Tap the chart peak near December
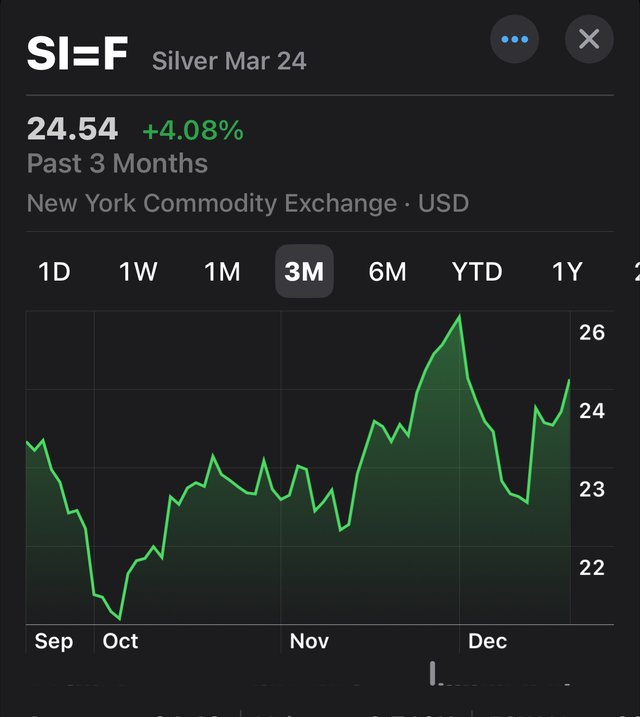The image size is (640, 717). [459, 316]
